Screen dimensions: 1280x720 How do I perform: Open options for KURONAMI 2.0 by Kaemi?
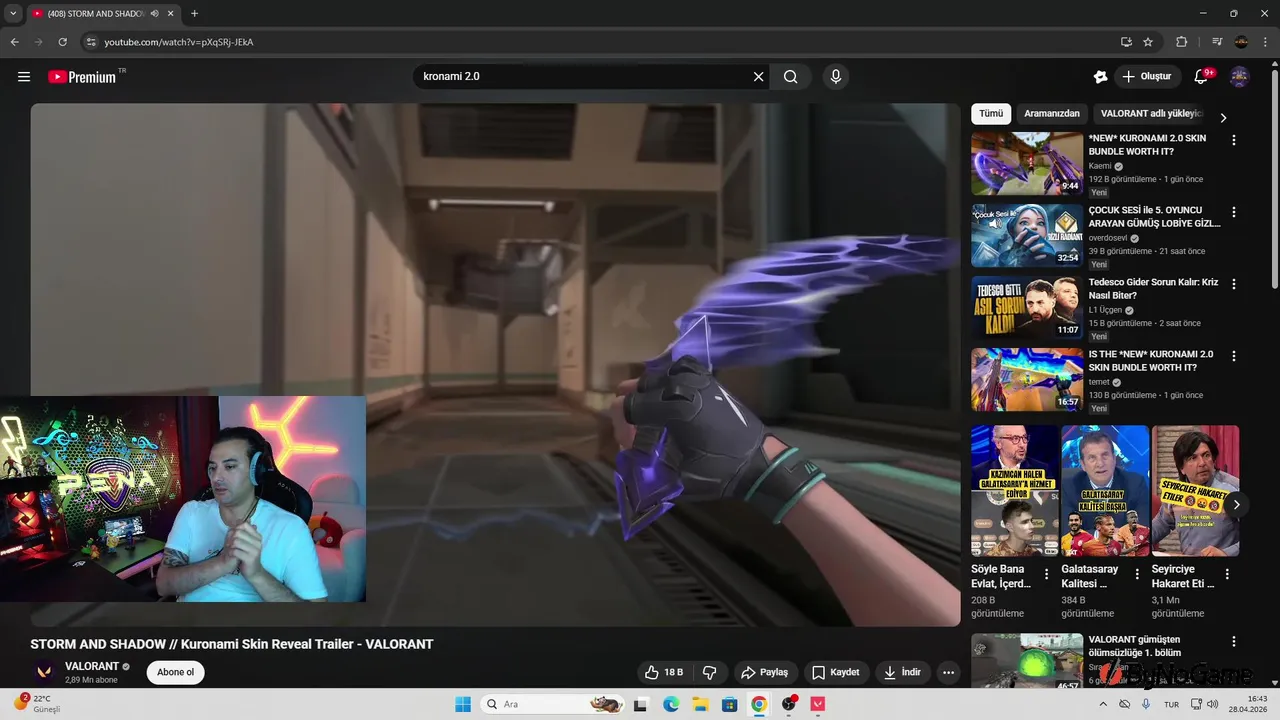click(x=1233, y=140)
